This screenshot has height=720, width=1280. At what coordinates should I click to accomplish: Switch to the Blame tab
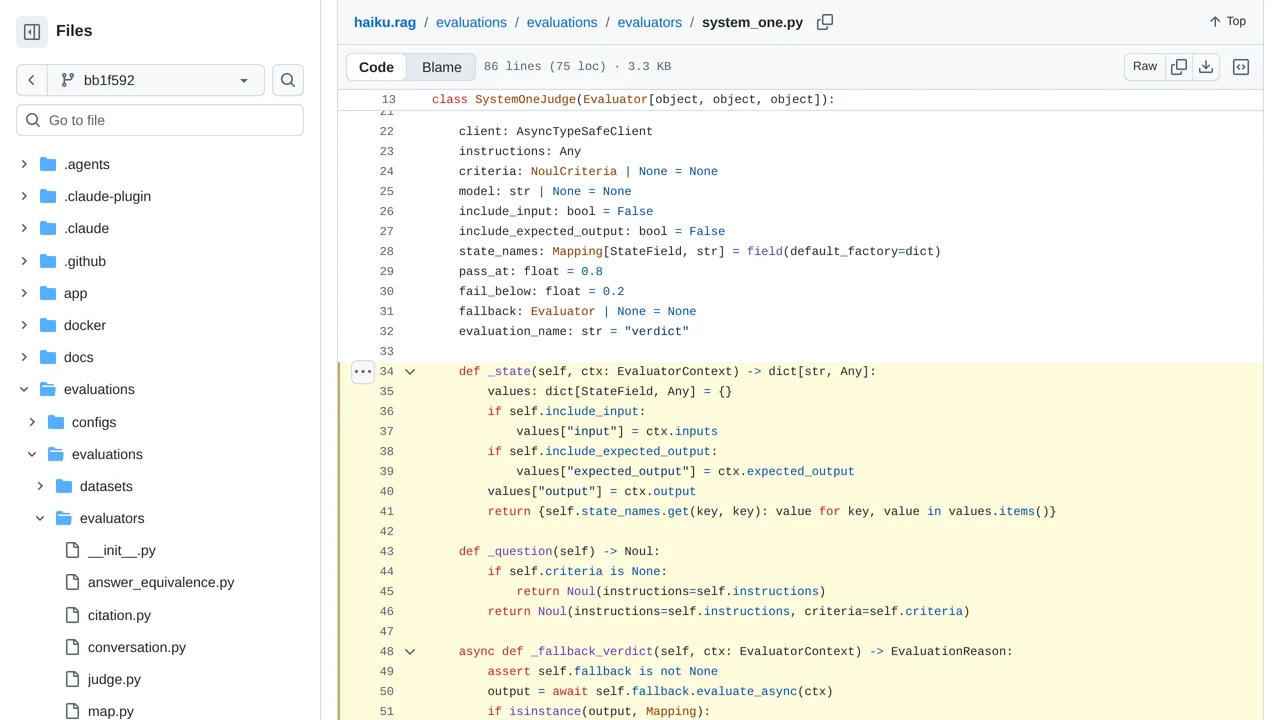pyautogui.click(x=442, y=67)
